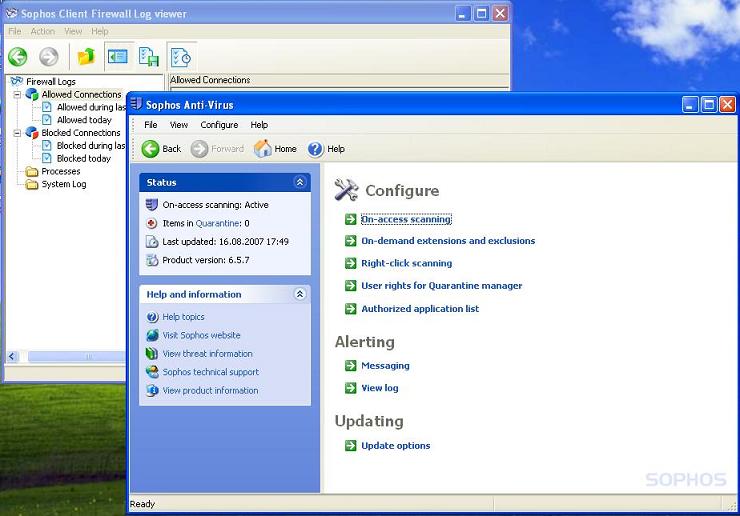This screenshot has width=740, height=516.
Task: Click the tree pane's left scroll arrow
Action: tap(12, 356)
